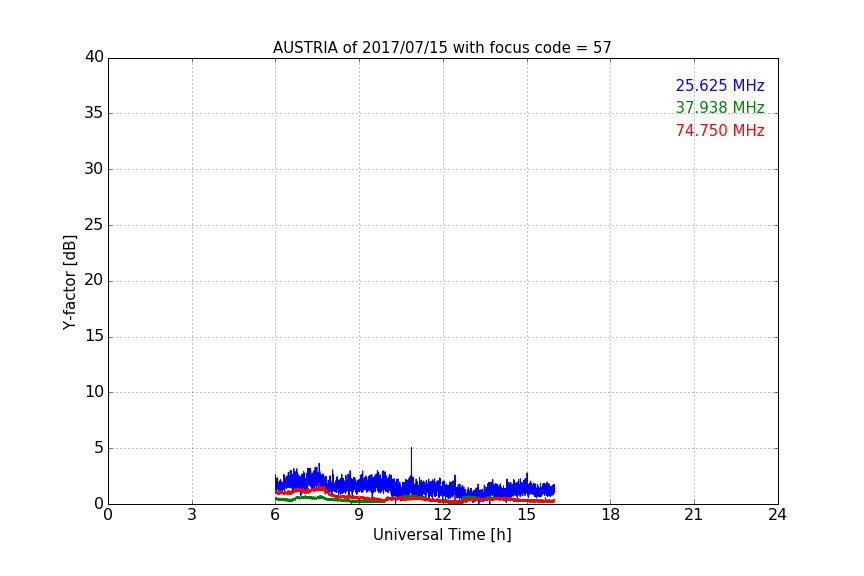Click the Universal Time [h] axis label
Viewport: 864px width, 576px height.
click(442, 535)
